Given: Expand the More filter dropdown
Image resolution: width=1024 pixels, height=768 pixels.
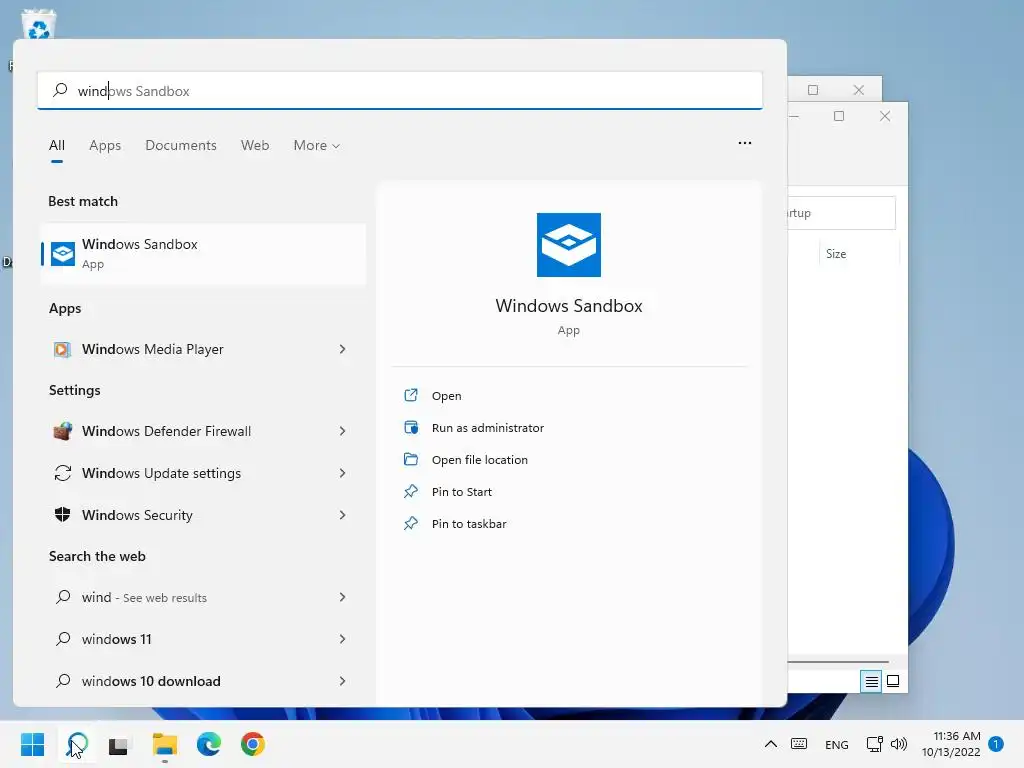Looking at the screenshot, I should coord(317,145).
